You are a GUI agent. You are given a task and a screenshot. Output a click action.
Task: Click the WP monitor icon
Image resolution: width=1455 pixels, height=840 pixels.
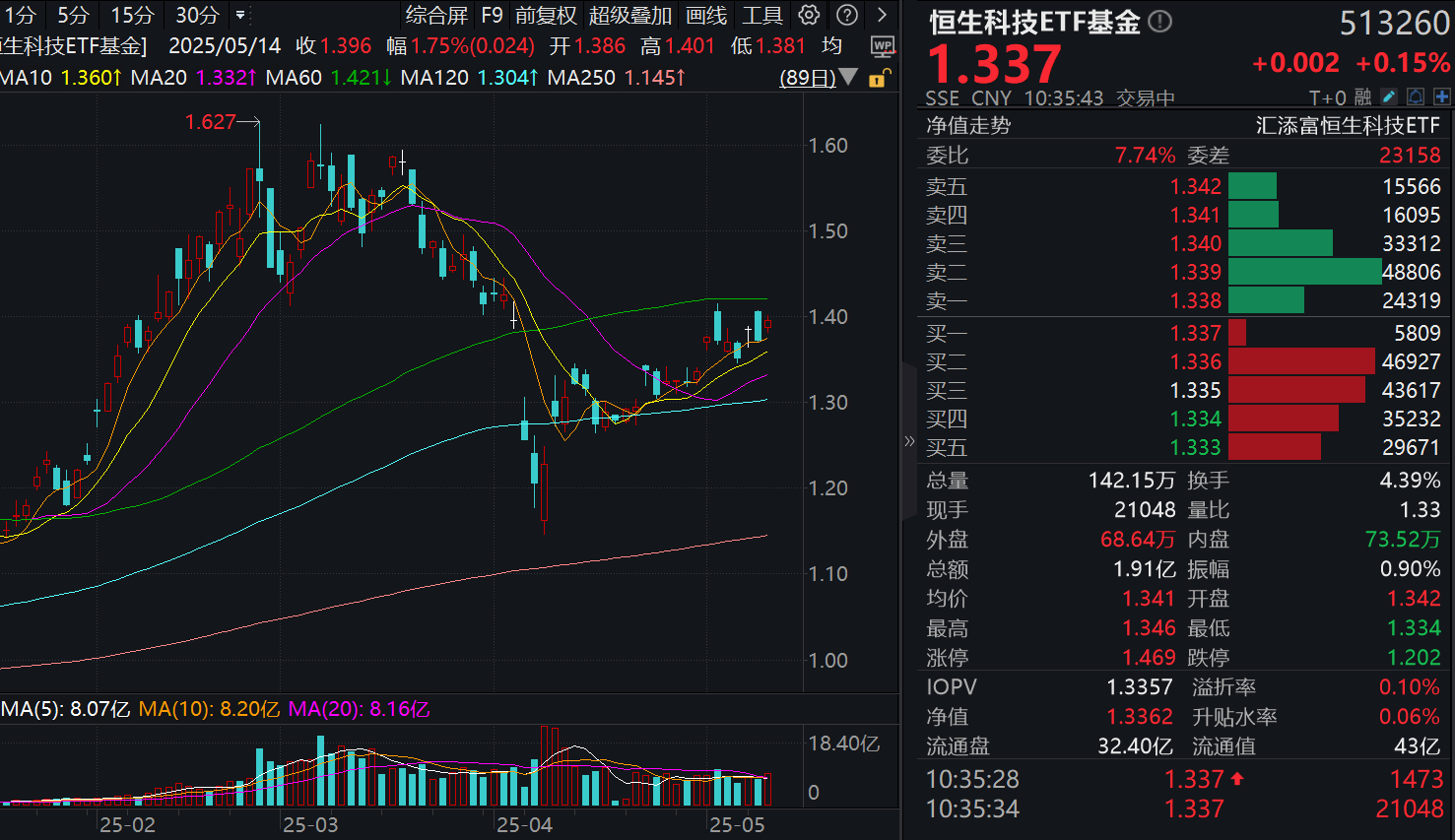pyautogui.click(x=883, y=46)
